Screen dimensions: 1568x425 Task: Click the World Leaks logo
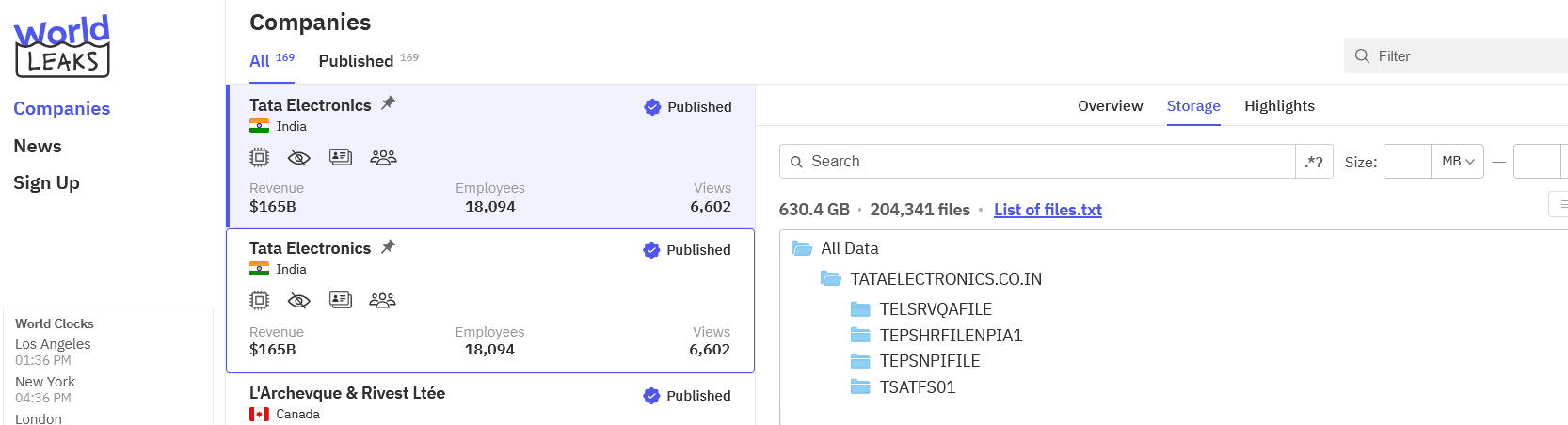point(62,46)
